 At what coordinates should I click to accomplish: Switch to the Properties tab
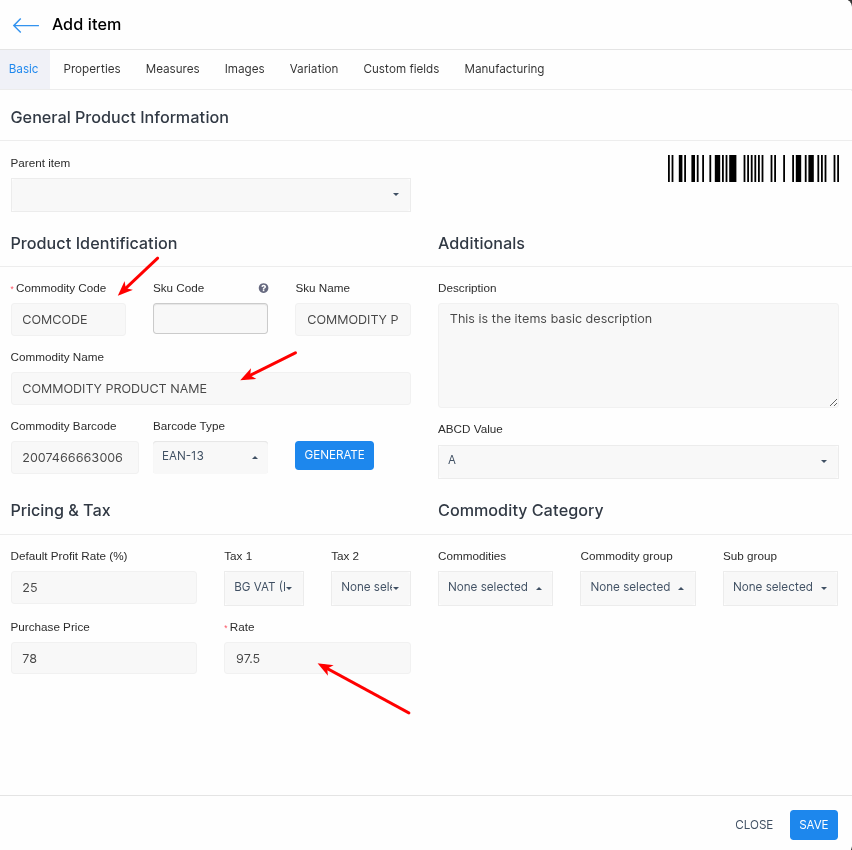[x=92, y=69]
